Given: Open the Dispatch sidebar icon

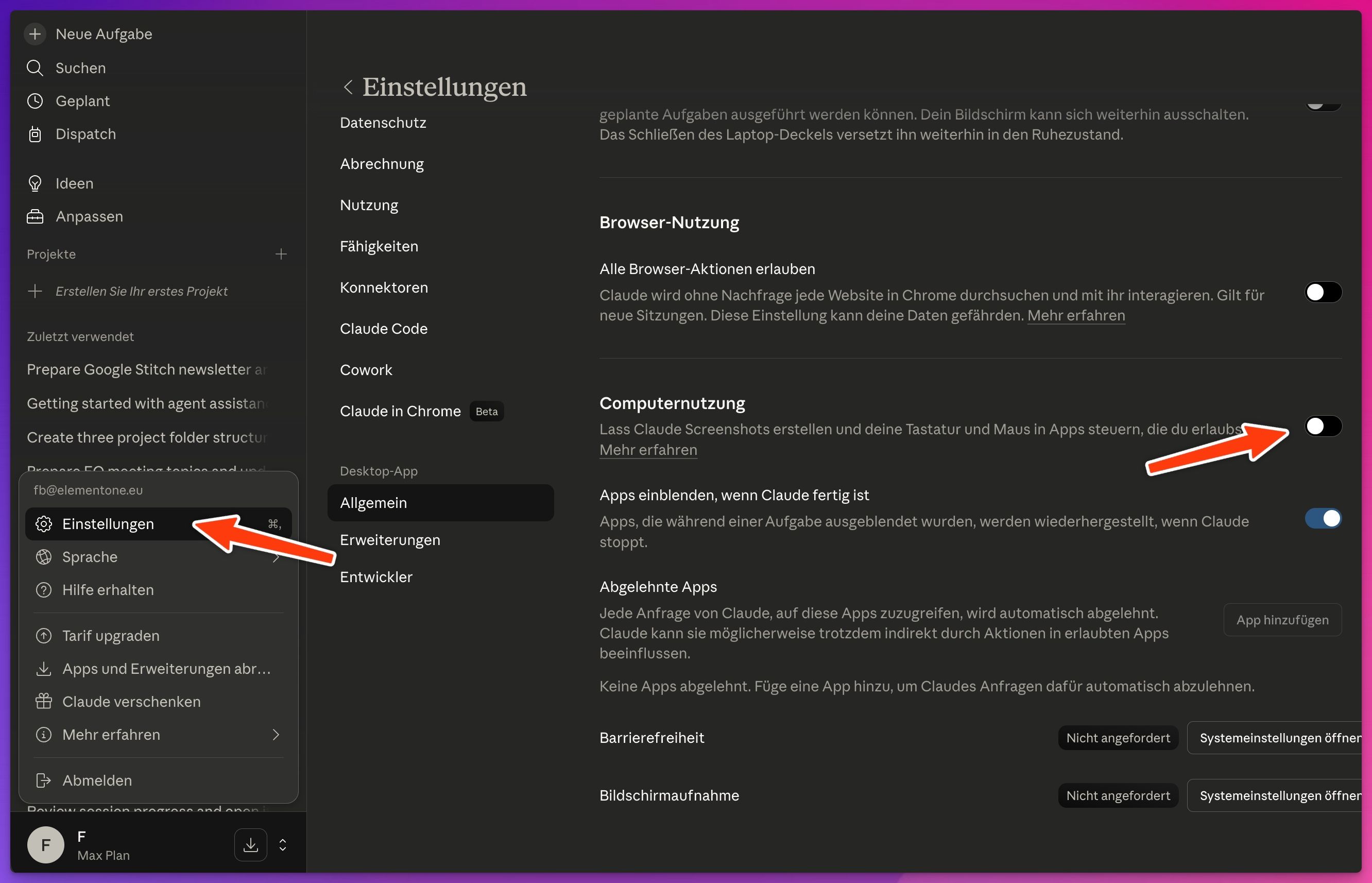Looking at the screenshot, I should (x=35, y=134).
